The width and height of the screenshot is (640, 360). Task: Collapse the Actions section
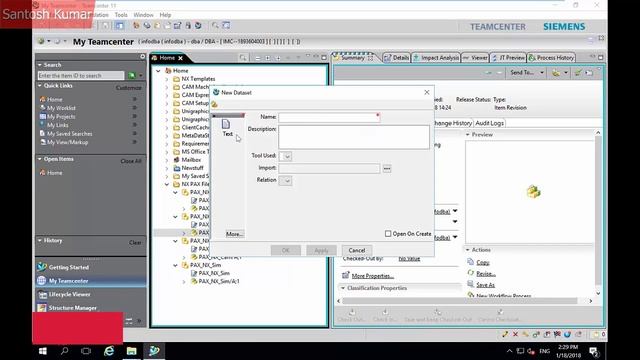(x=468, y=250)
